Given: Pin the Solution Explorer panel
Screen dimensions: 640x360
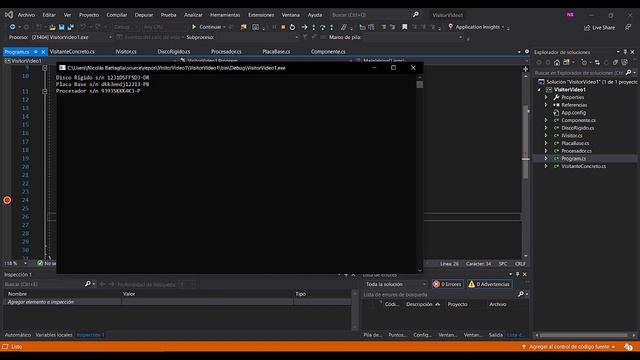Looking at the screenshot, I should (625, 52).
